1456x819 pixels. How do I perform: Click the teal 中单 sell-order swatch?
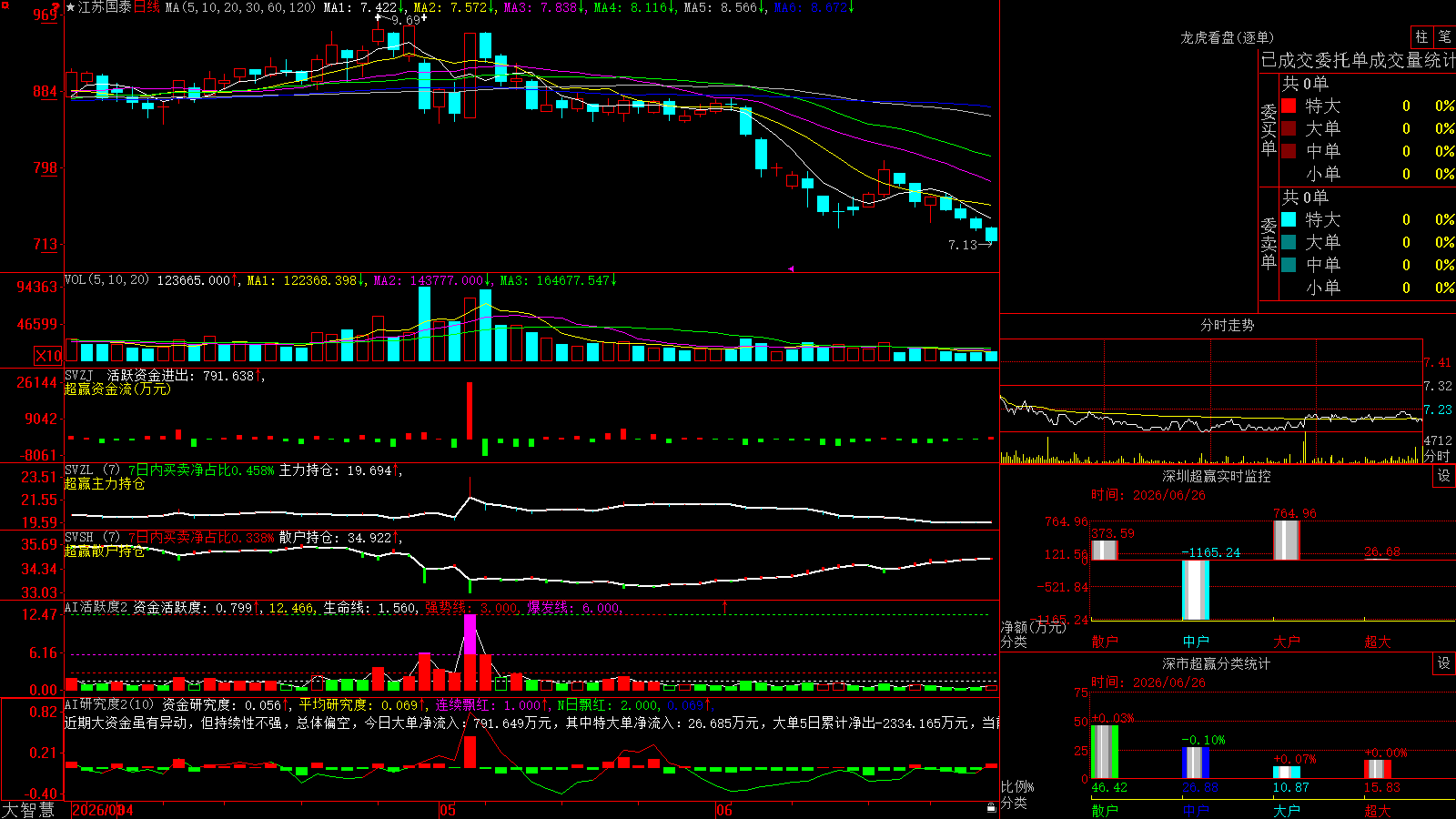click(x=1289, y=264)
